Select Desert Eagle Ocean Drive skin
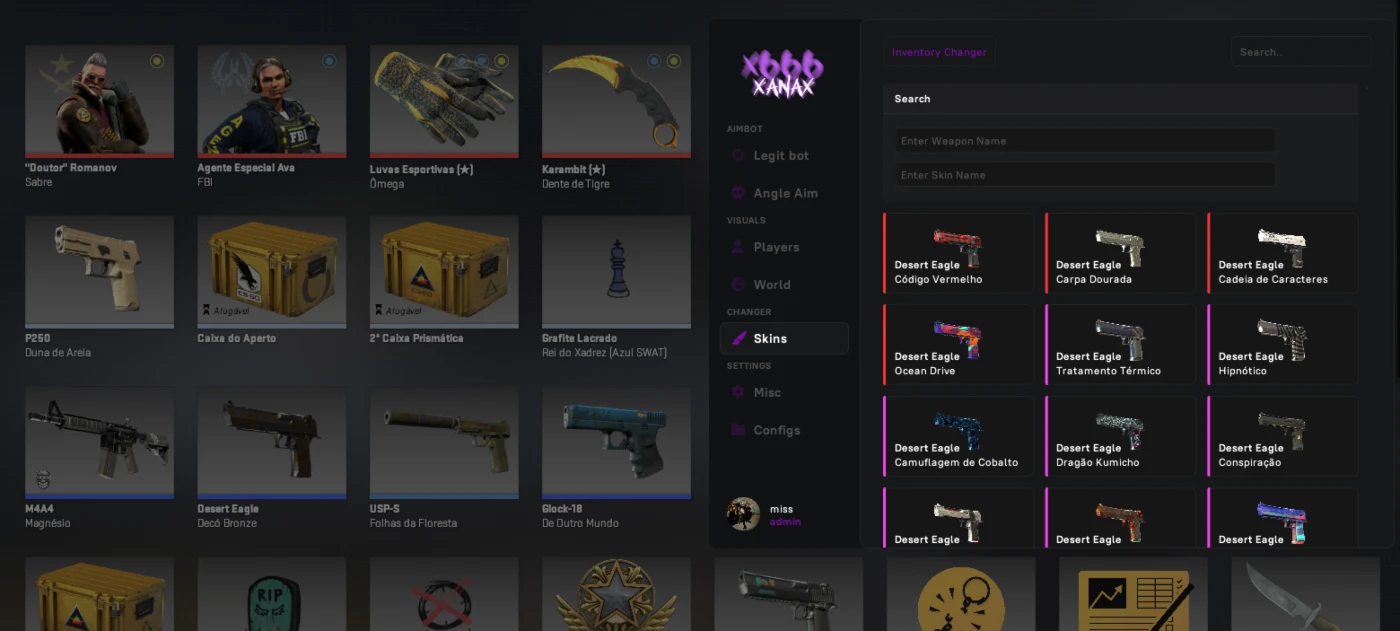This screenshot has width=1400, height=631. point(958,344)
